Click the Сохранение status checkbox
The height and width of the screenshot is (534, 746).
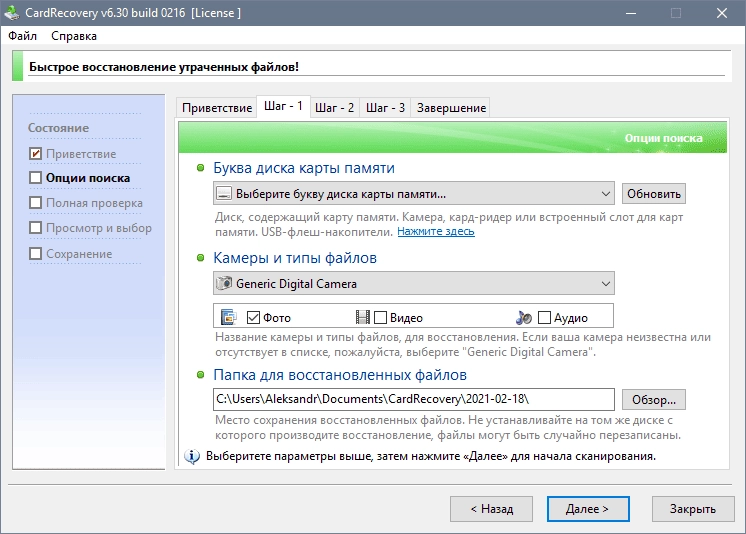coord(36,254)
